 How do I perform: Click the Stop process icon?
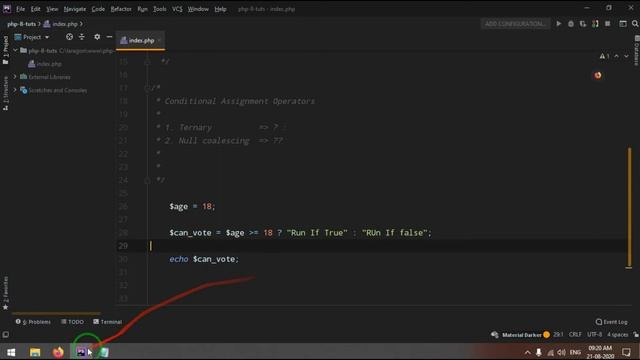pos(607,24)
